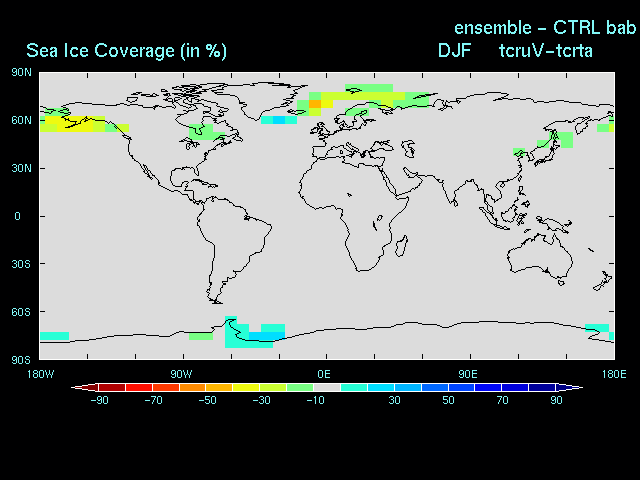The height and width of the screenshot is (480, 640).
Task: Click the 50 colorbar value label
Action: click(x=448, y=400)
